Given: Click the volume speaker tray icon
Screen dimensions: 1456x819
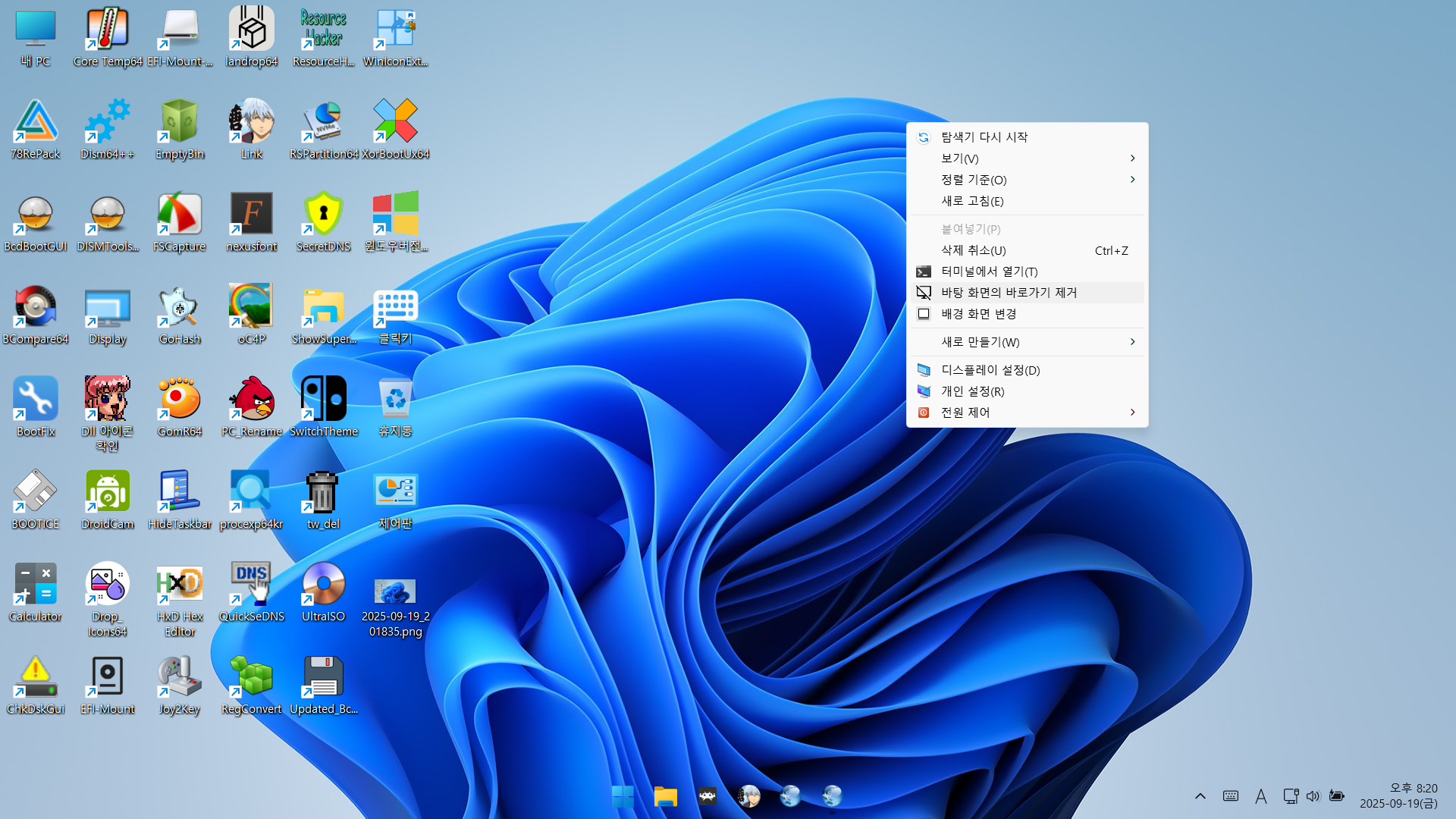Looking at the screenshot, I should [1313, 796].
